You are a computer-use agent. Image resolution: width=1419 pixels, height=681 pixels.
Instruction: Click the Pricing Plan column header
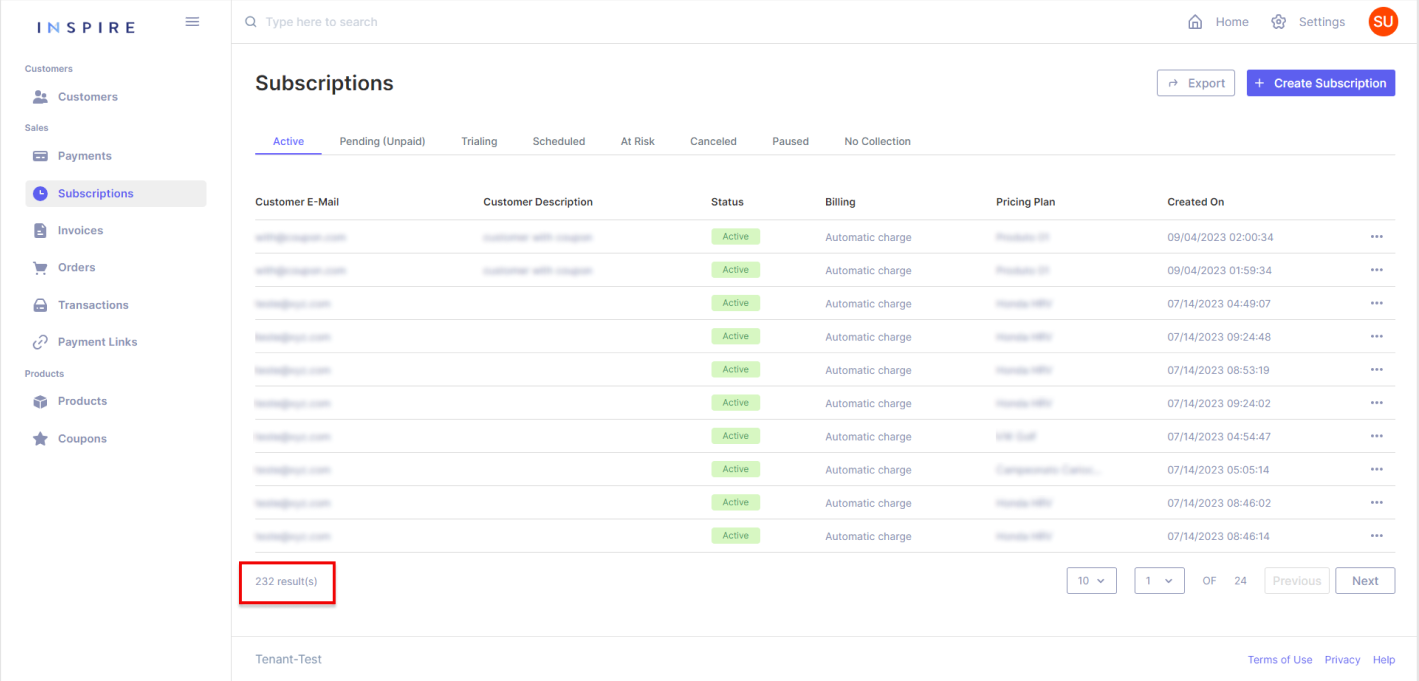pyautogui.click(x=1025, y=202)
